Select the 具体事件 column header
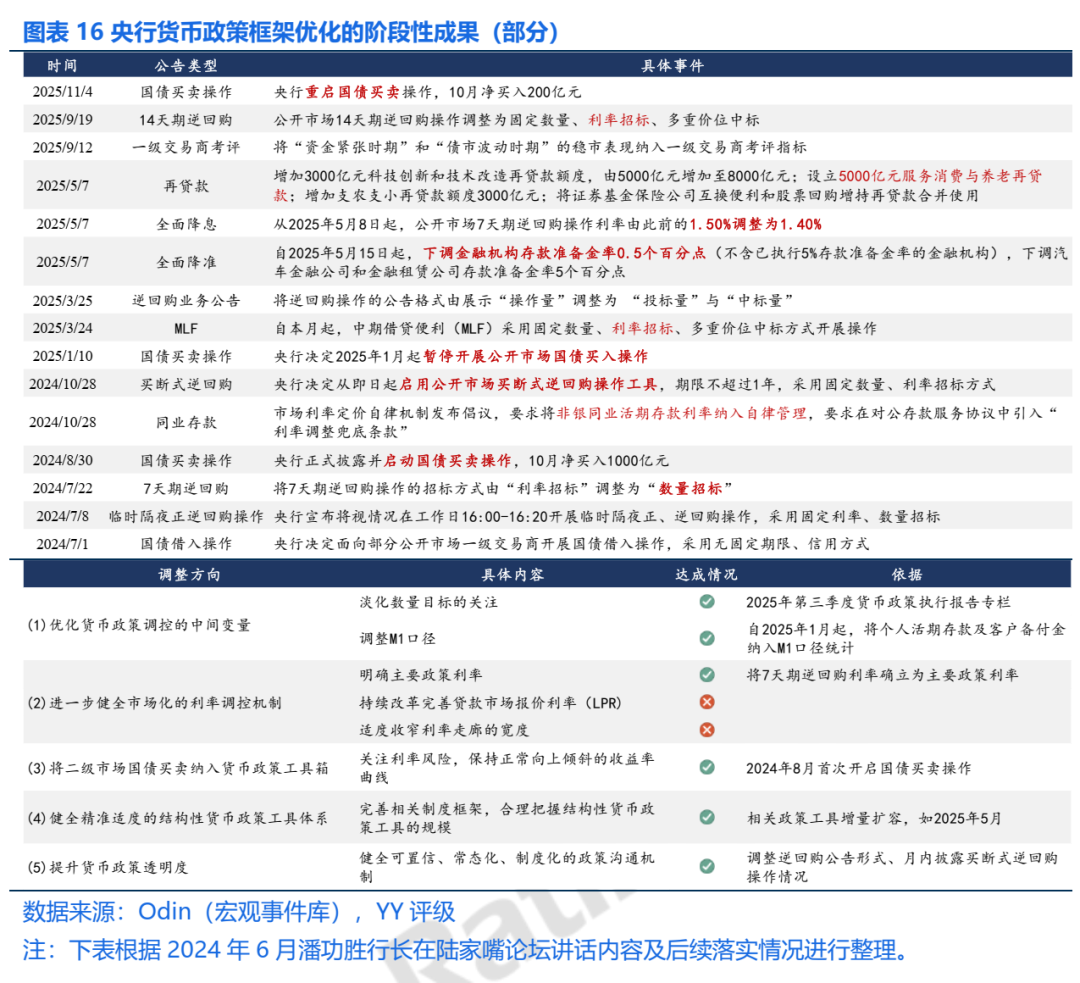The width and height of the screenshot is (1080, 983). click(x=672, y=65)
